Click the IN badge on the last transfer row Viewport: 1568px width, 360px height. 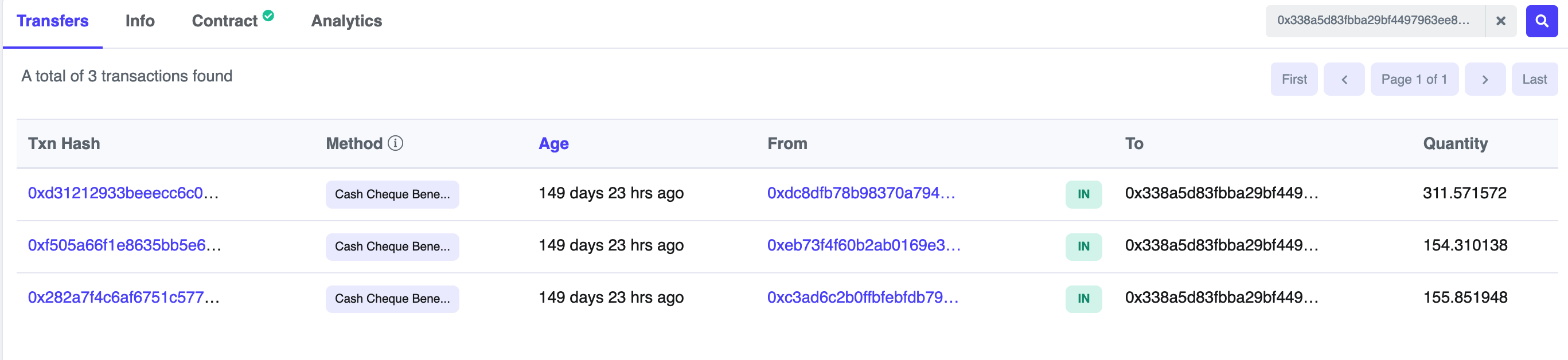[x=1083, y=298]
